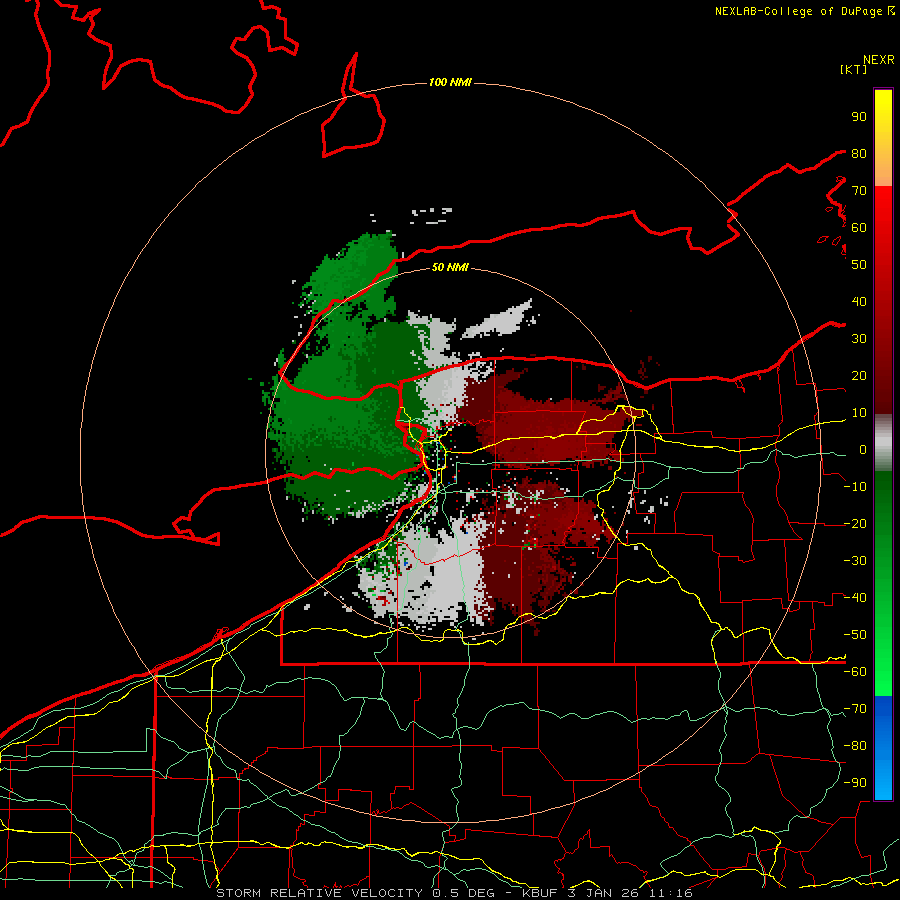Pick the -40 scale value
900x900 pixels.
coord(855,598)
